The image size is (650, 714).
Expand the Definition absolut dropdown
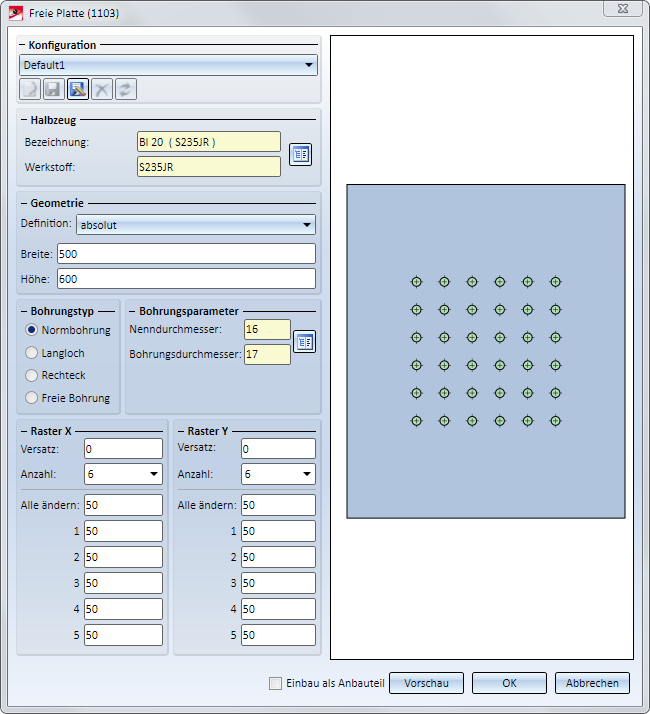coord(196,225)
